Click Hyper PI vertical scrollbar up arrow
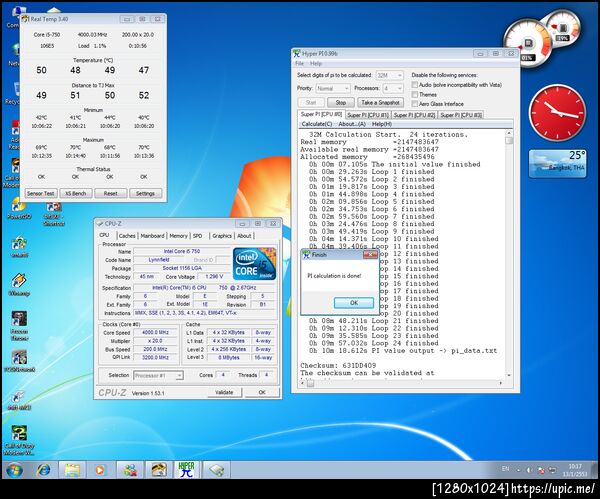600x499 pixels. click(x=509, y=133)
